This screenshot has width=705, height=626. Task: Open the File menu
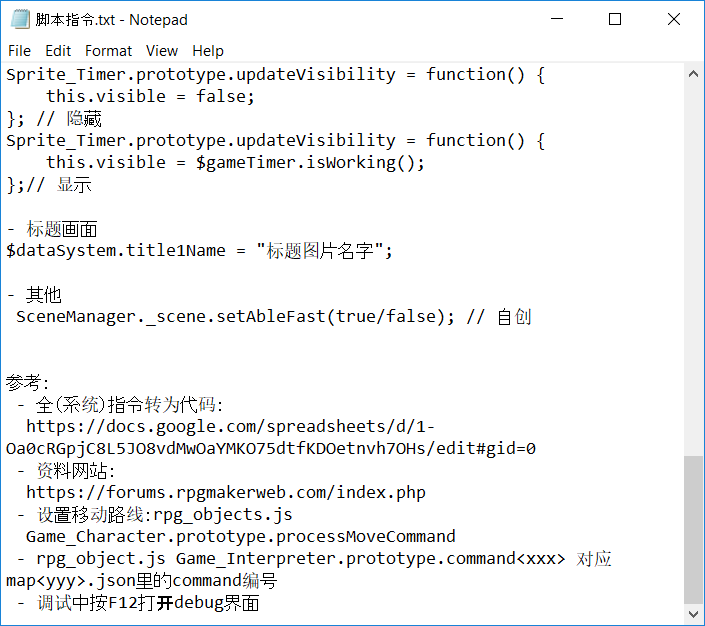[x=19, y=51]
